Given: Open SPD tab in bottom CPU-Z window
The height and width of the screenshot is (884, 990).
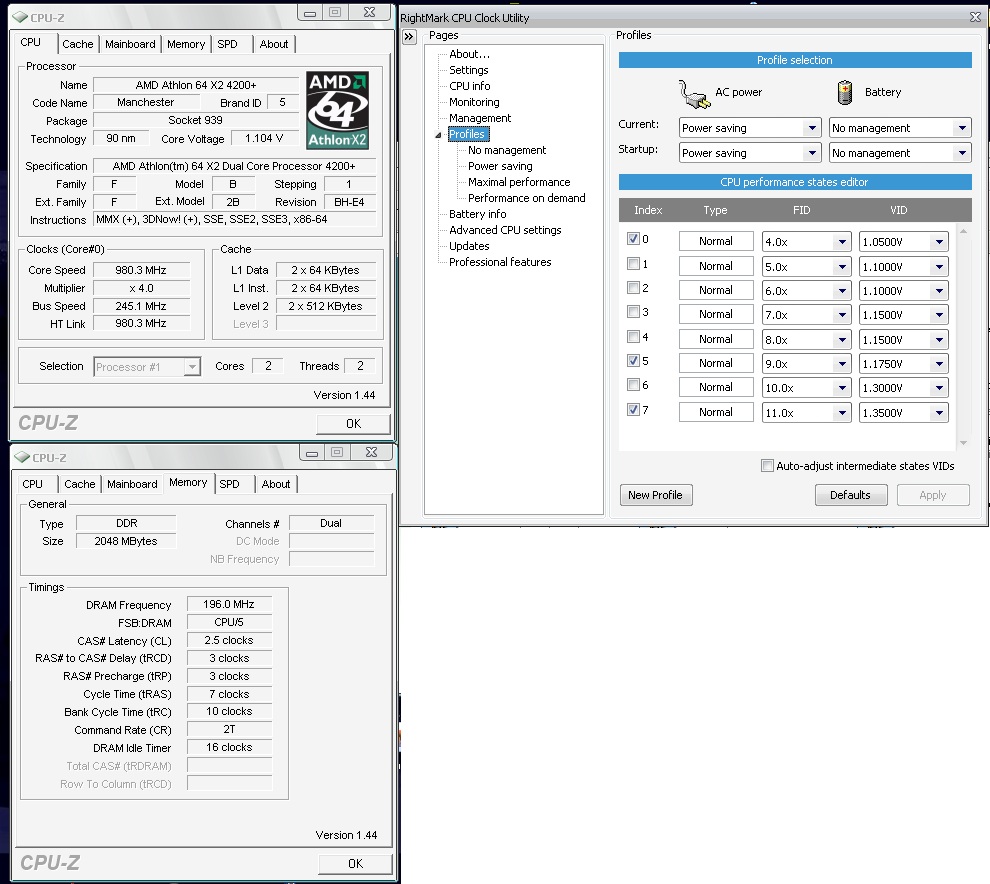Looking at the screenshot, I should pos(229,484).
